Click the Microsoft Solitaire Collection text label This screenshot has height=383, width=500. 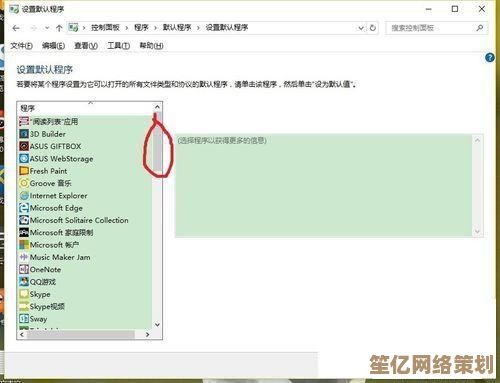coord(79,220)
